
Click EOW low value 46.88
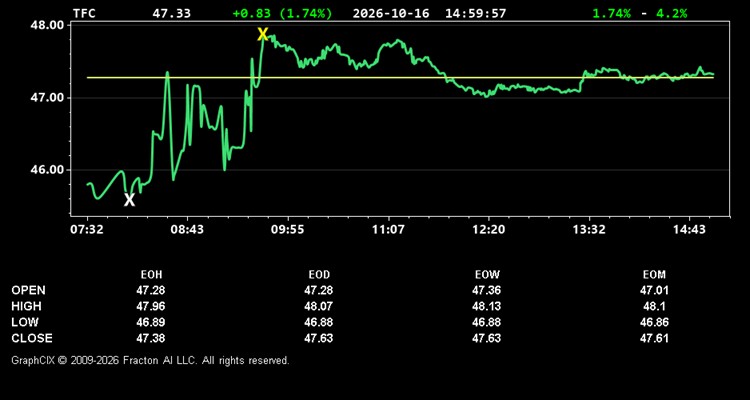point(486,322)
